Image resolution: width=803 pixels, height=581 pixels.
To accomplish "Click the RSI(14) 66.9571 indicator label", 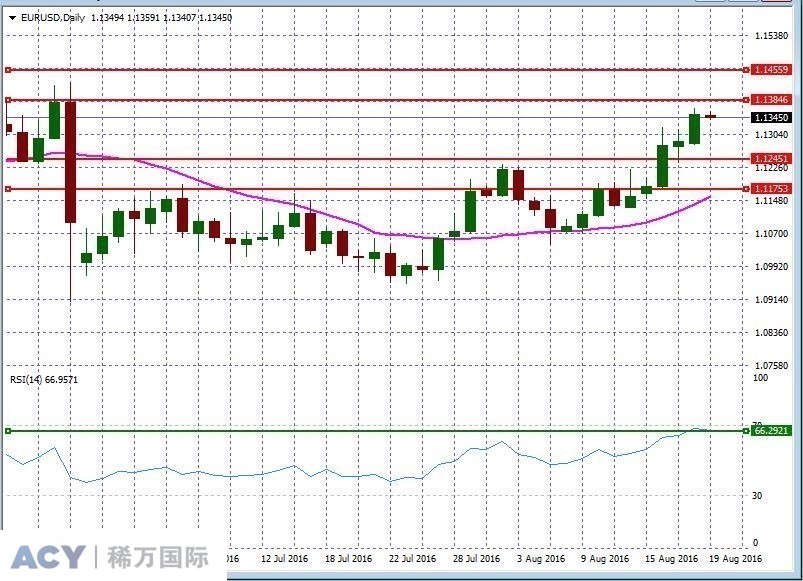I will [x=42, y=380].
